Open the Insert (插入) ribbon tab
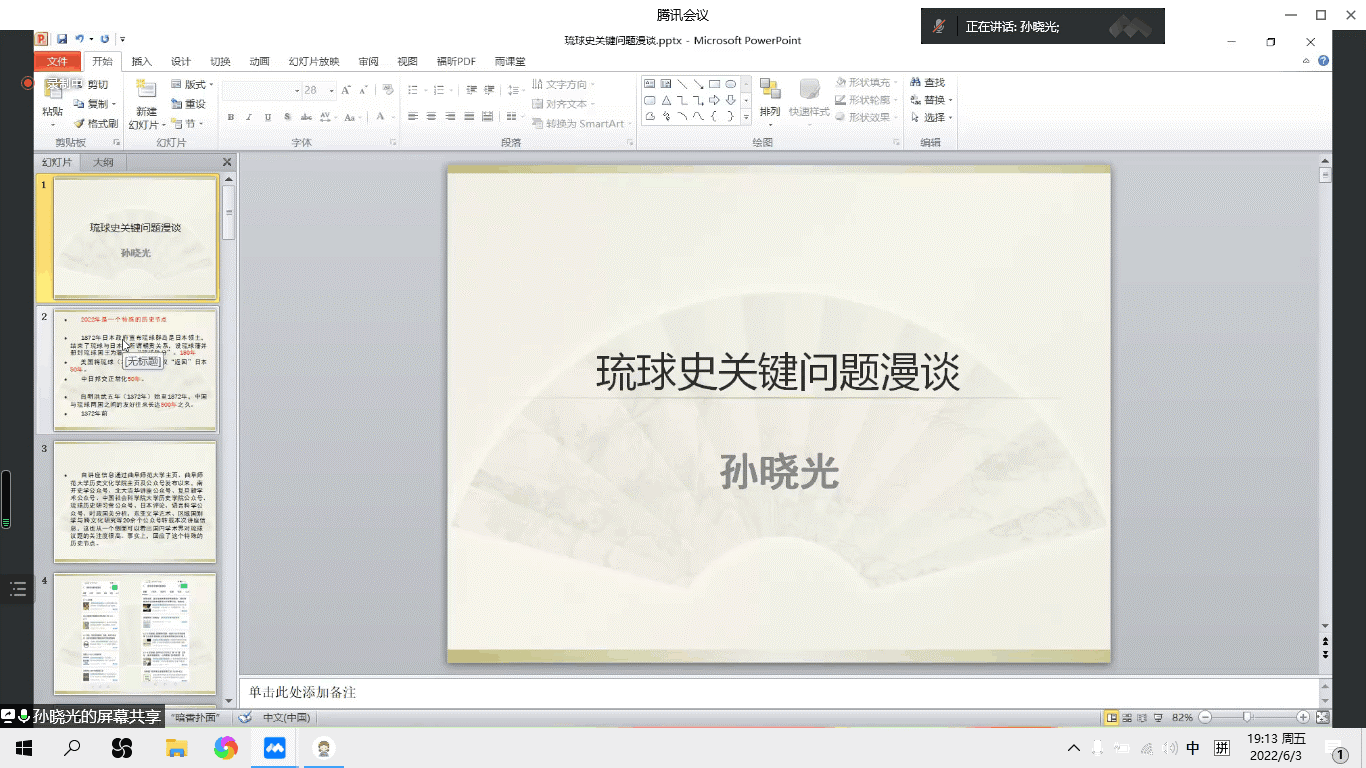 pos(142,62)
